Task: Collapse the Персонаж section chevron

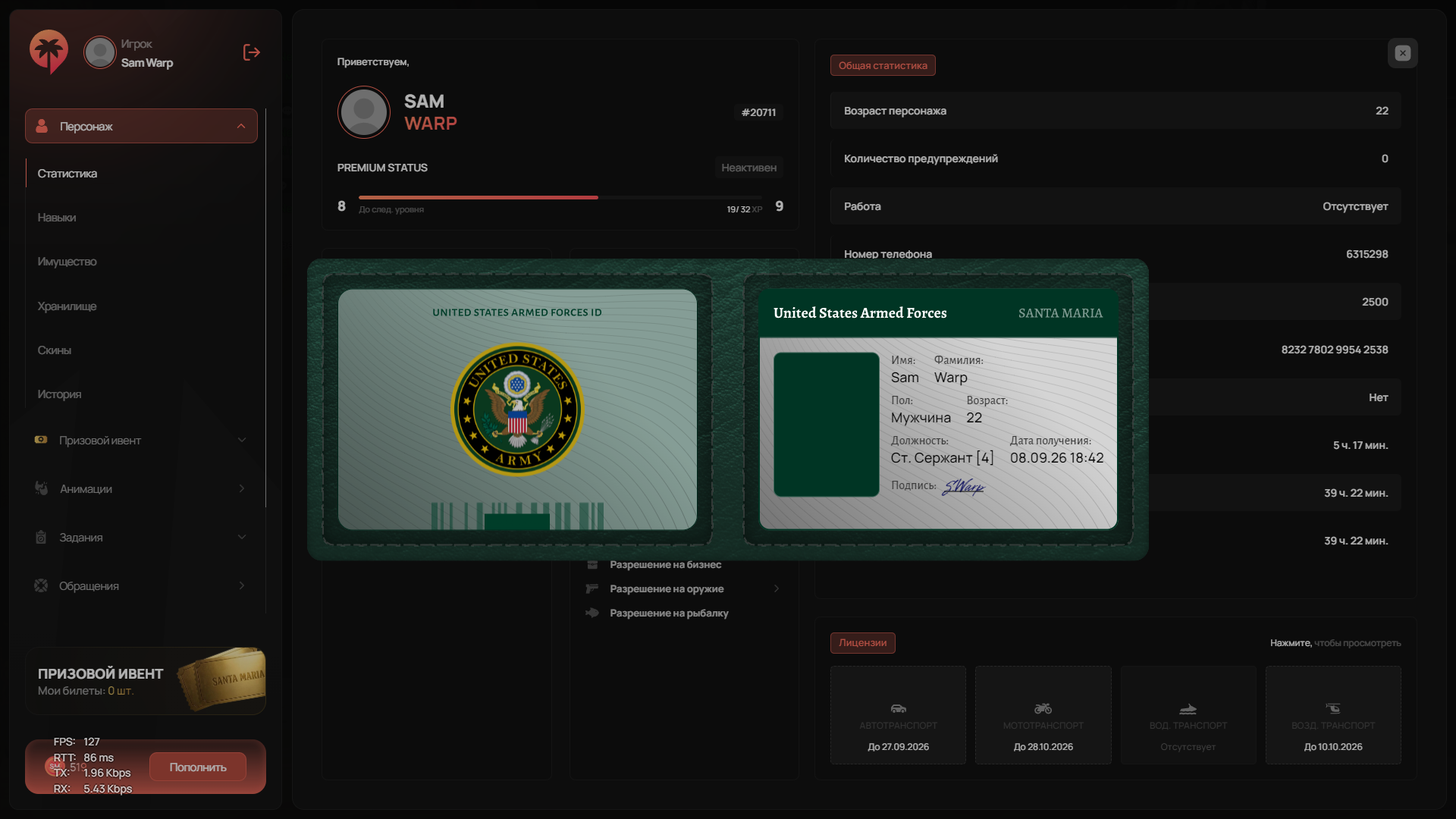Action: tap(241, 126)
